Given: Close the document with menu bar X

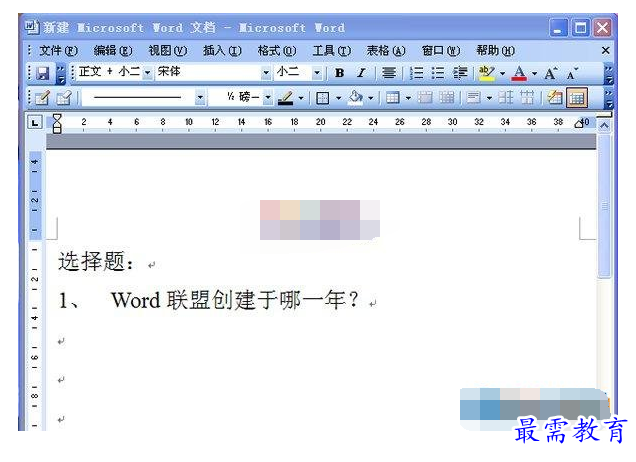Looking at the screenshot, I should (606, 50).
